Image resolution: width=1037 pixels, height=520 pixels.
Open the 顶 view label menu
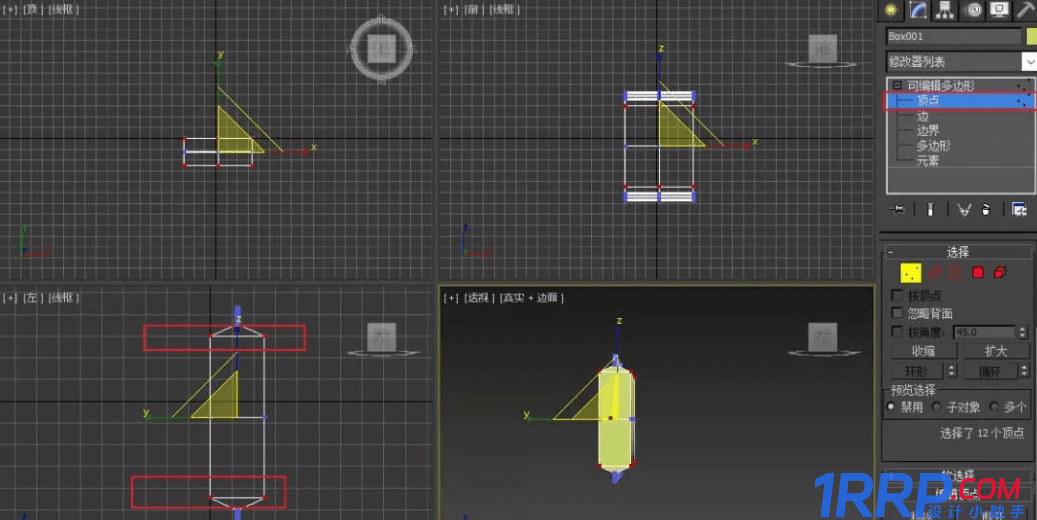(32, 9)
